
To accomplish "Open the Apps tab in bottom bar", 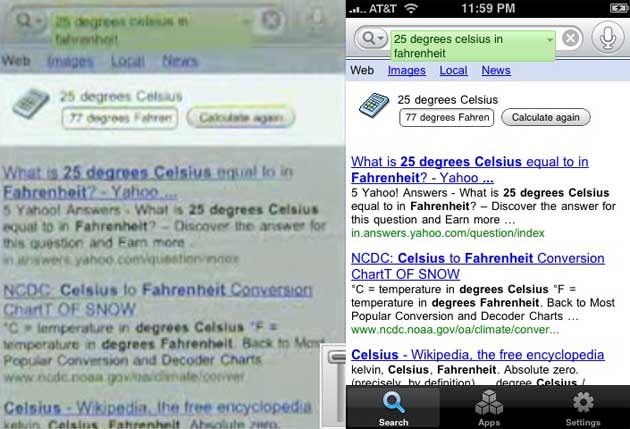I will tap(489, 408).
